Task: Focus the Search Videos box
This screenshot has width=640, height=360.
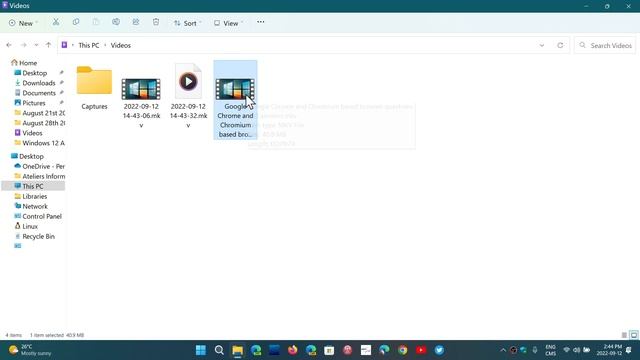Action: pyautogui.click(x=605, y=45)
